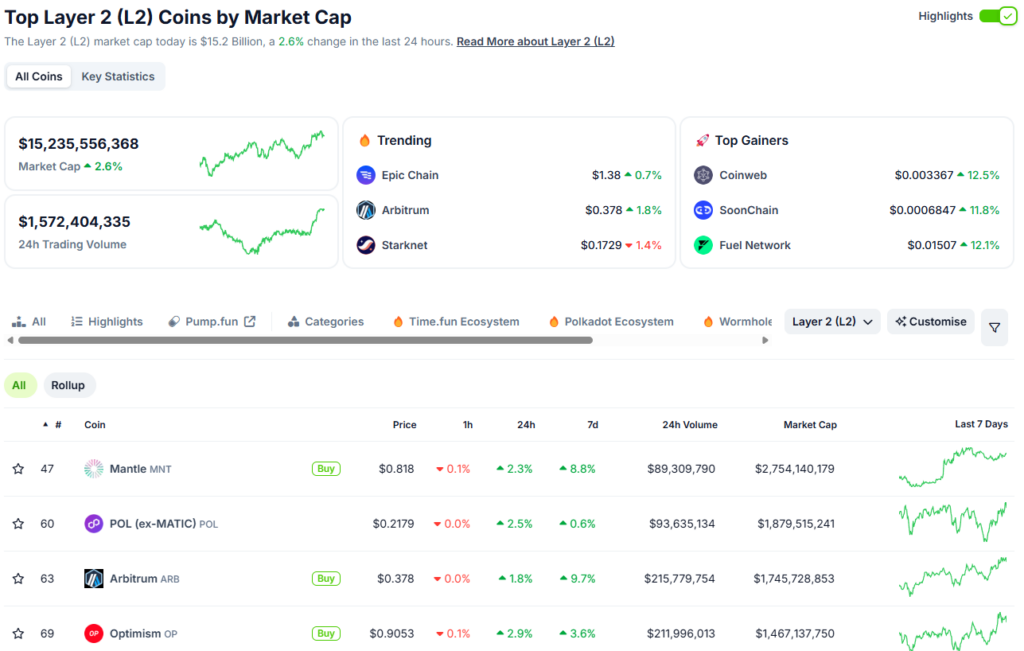
Task: Click the Mantle 7-day sparkline chart
Action: click(953, 468)
